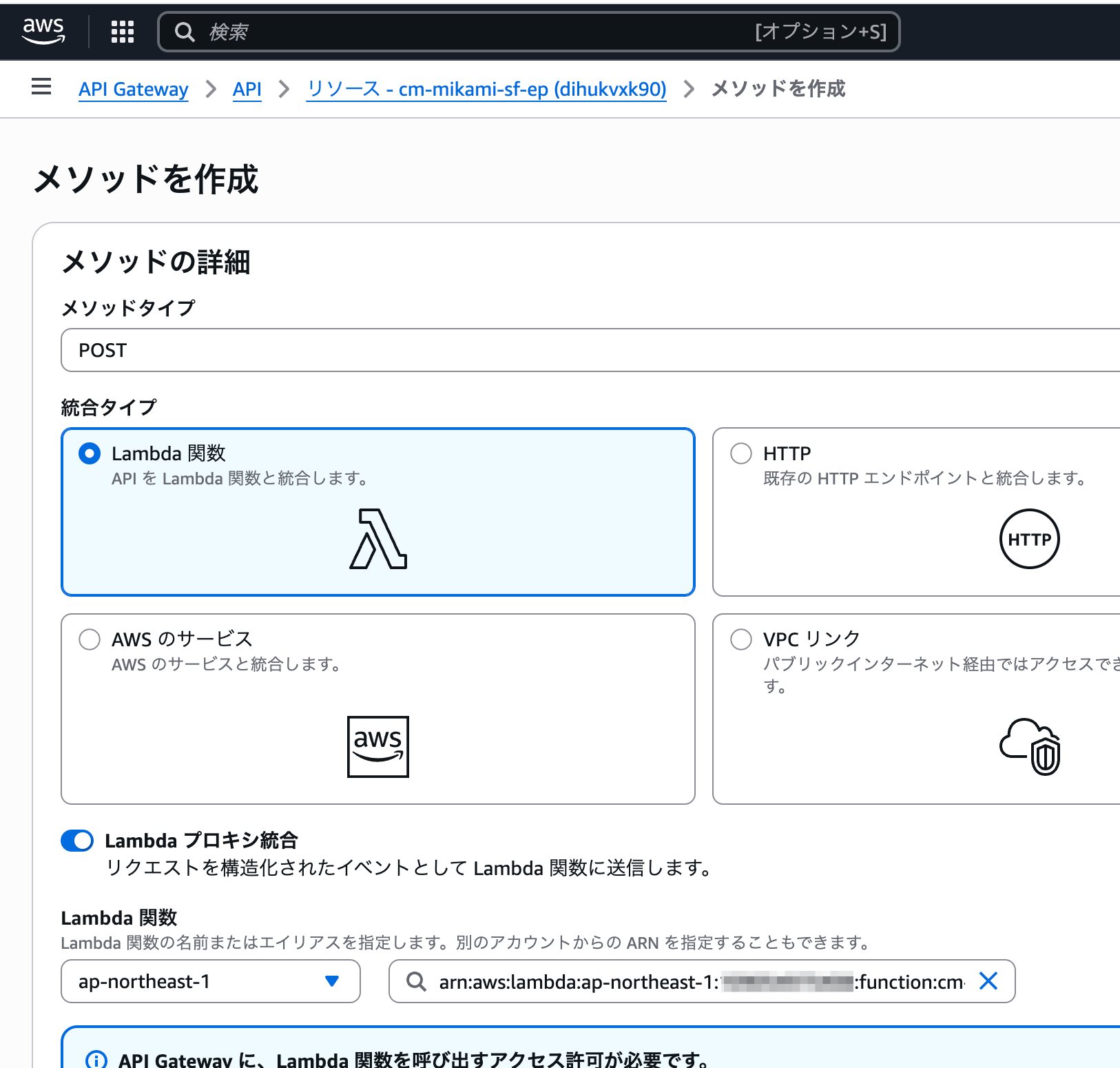Screen dimensions: 1120x1068
Task: Open the API breadcrumb link
Action: pos(247,89)
